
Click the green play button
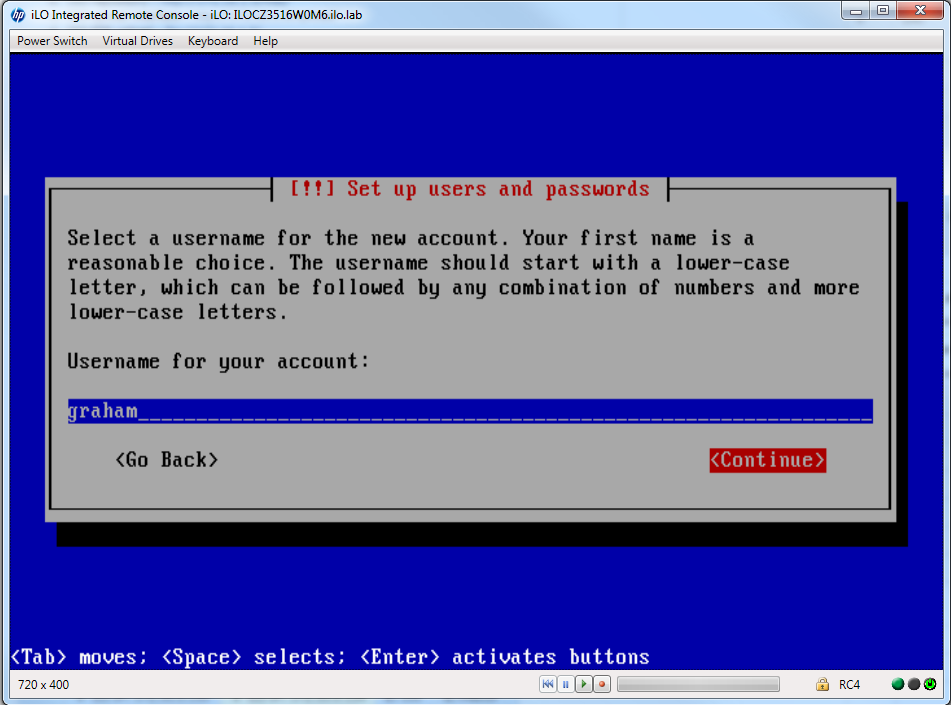pos(583,684)
